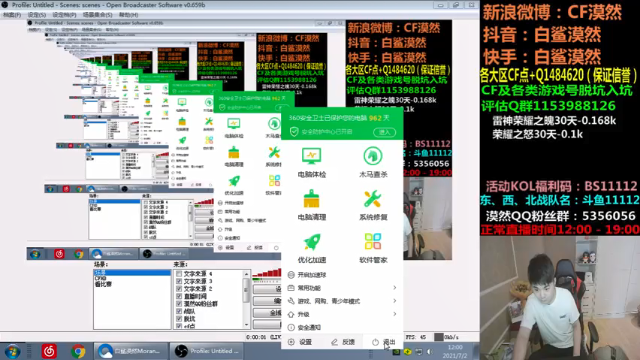Viewport: 640px width, 360px height.
Task: Open the first OBS menu 档案(F)
Action: pyautogui.click(x=12, y=15)
